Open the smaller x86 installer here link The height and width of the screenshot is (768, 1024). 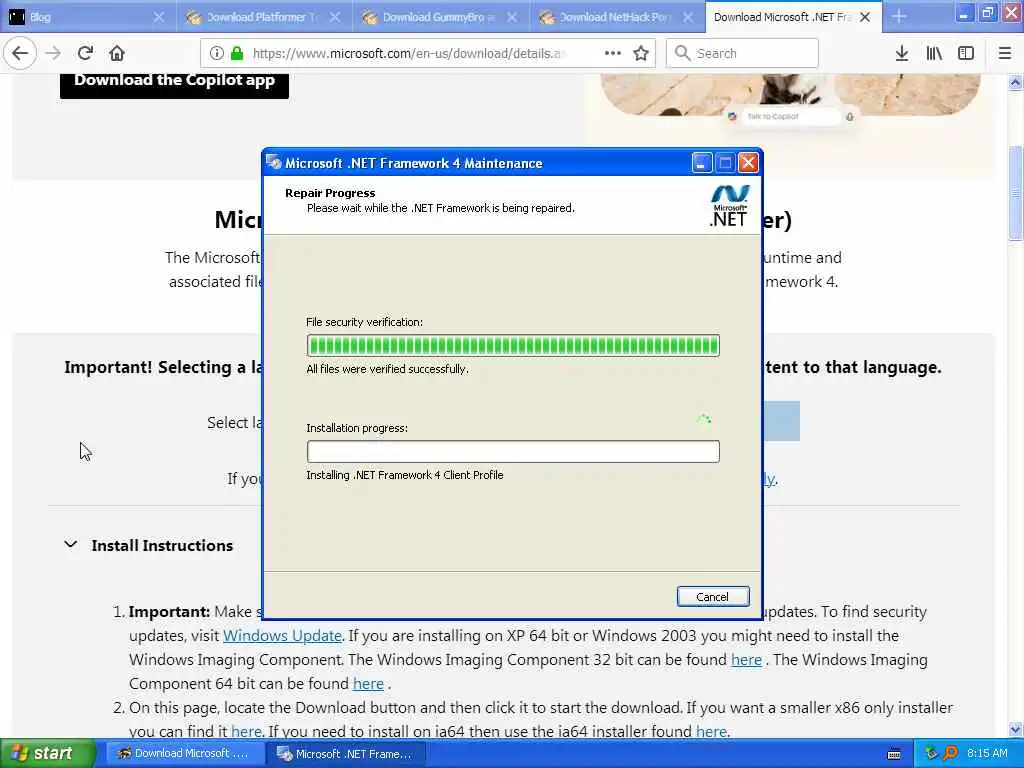(x=246, y=731)
